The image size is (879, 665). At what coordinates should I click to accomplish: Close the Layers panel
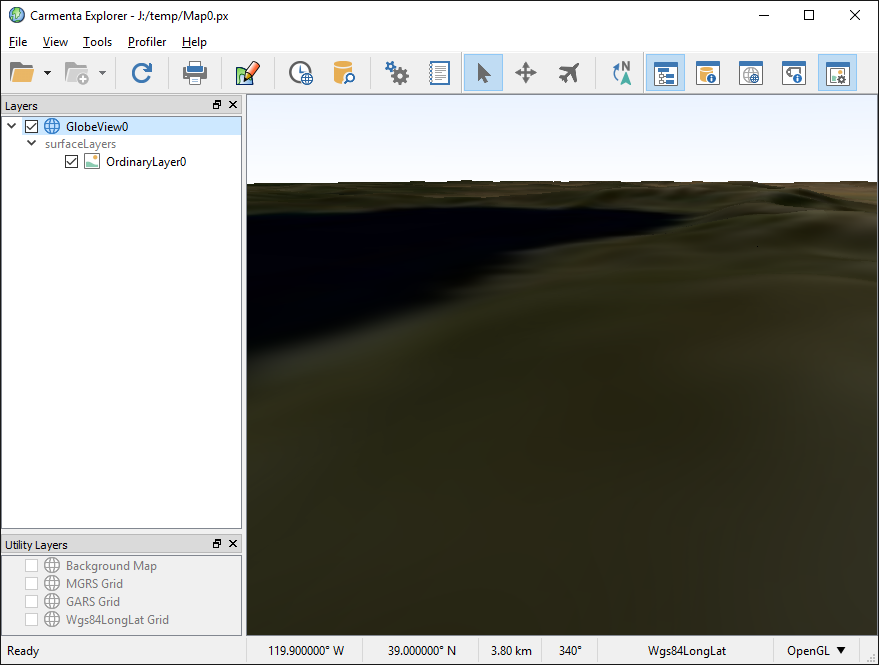pos(233,105)
